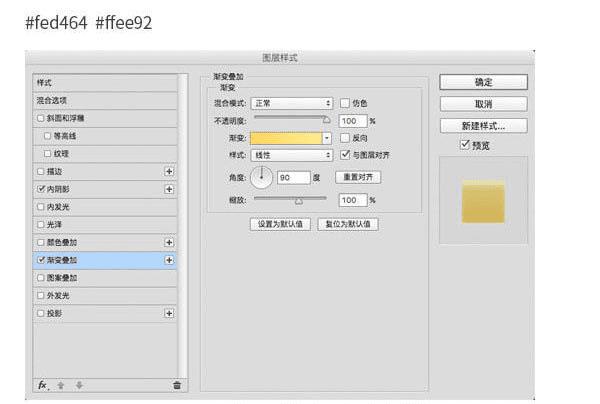Screen dimensions: 600x404
Task: Enable the 等高线 checkbox
Action: (47, 136)
